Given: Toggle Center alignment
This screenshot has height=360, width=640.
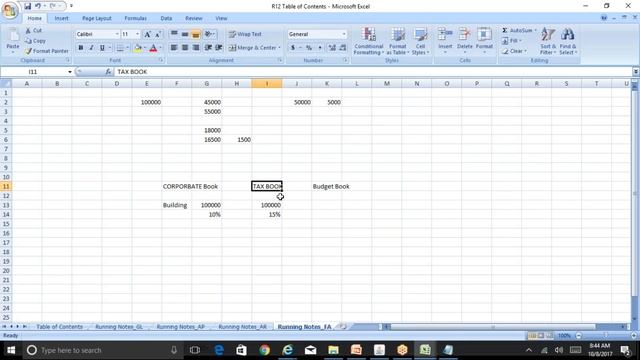Looking at the screenshot, I should pos(185,48).
